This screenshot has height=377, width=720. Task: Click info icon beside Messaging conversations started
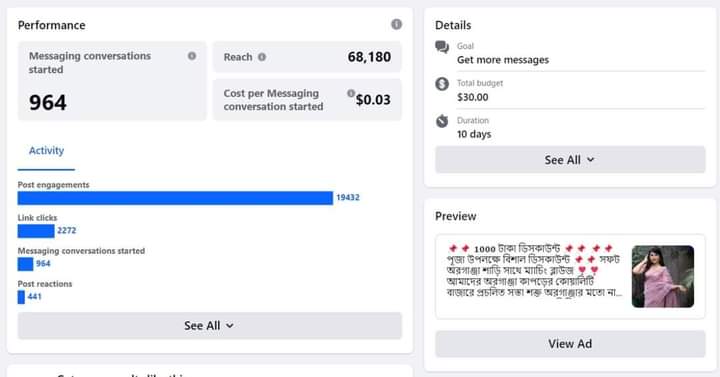pos(192,56)
